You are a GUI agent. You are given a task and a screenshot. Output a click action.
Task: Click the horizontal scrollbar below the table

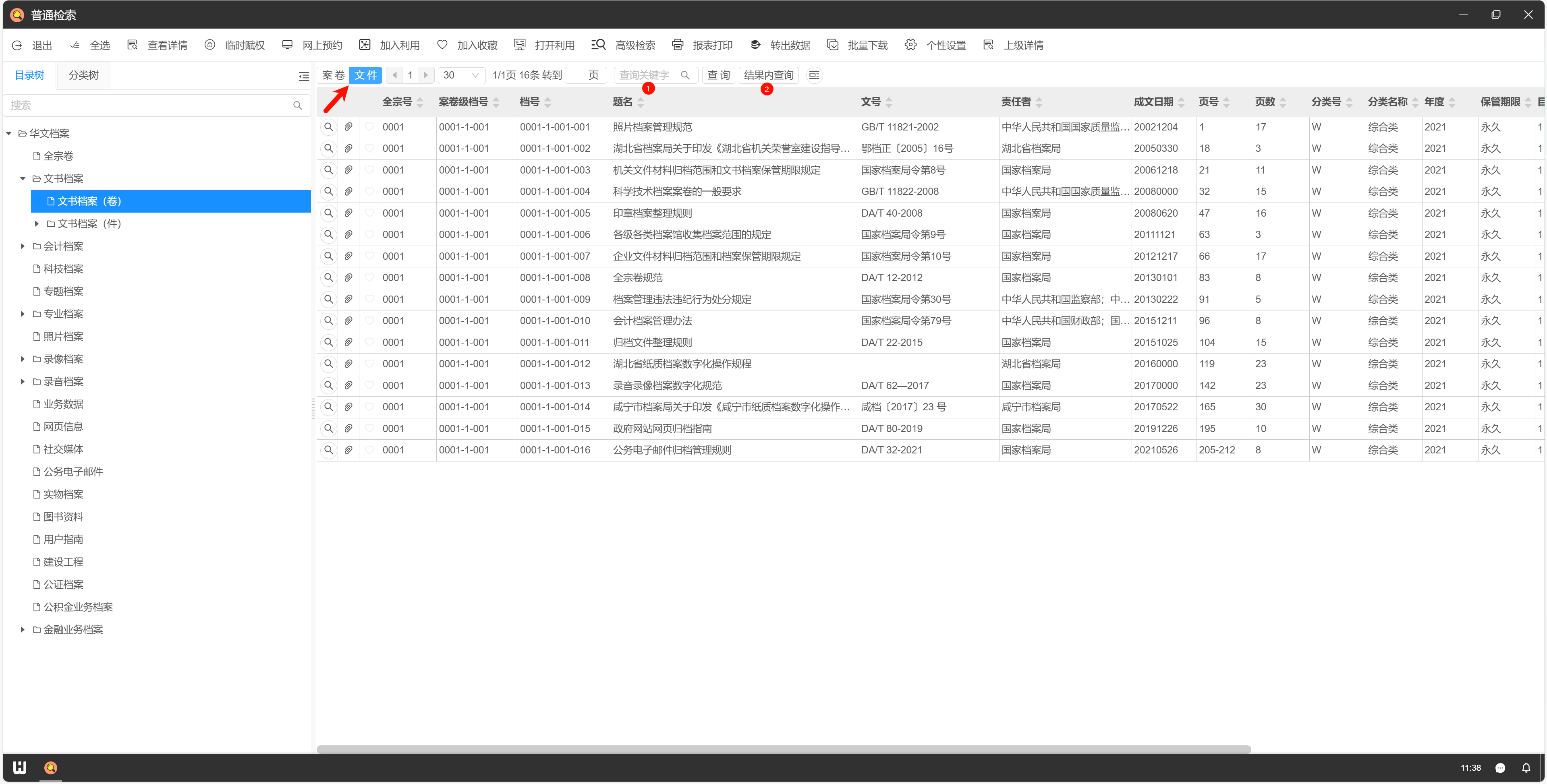click(x=783, y=749)
